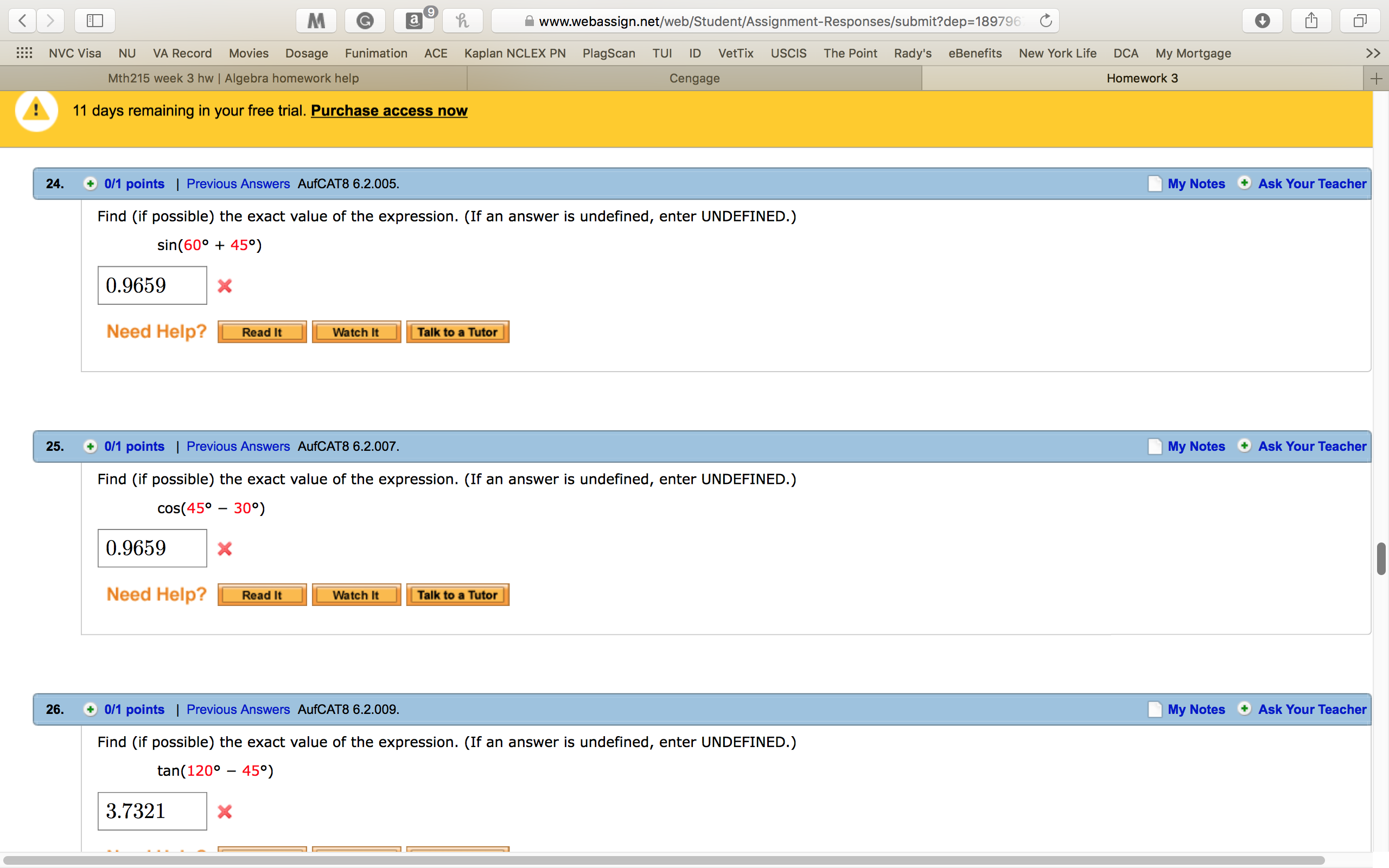Open Previous Answers for question 26
Viewport: 1389px width, 868px height.
coord(238,710)
